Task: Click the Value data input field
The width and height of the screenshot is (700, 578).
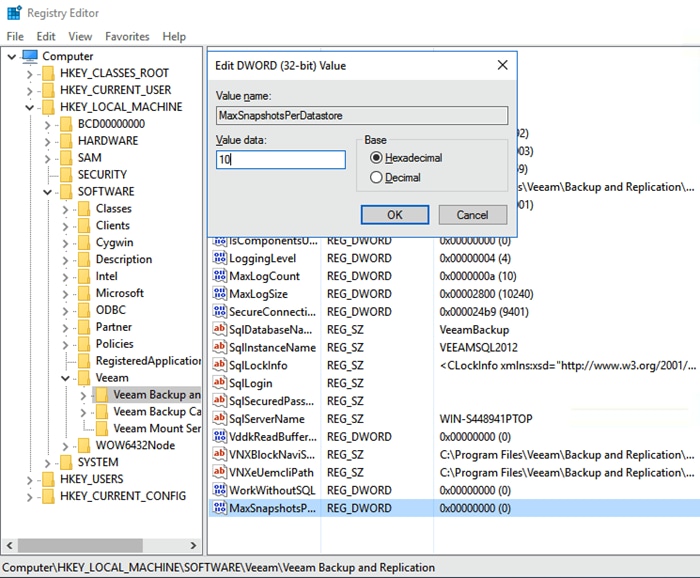Action: click(281, 159)
